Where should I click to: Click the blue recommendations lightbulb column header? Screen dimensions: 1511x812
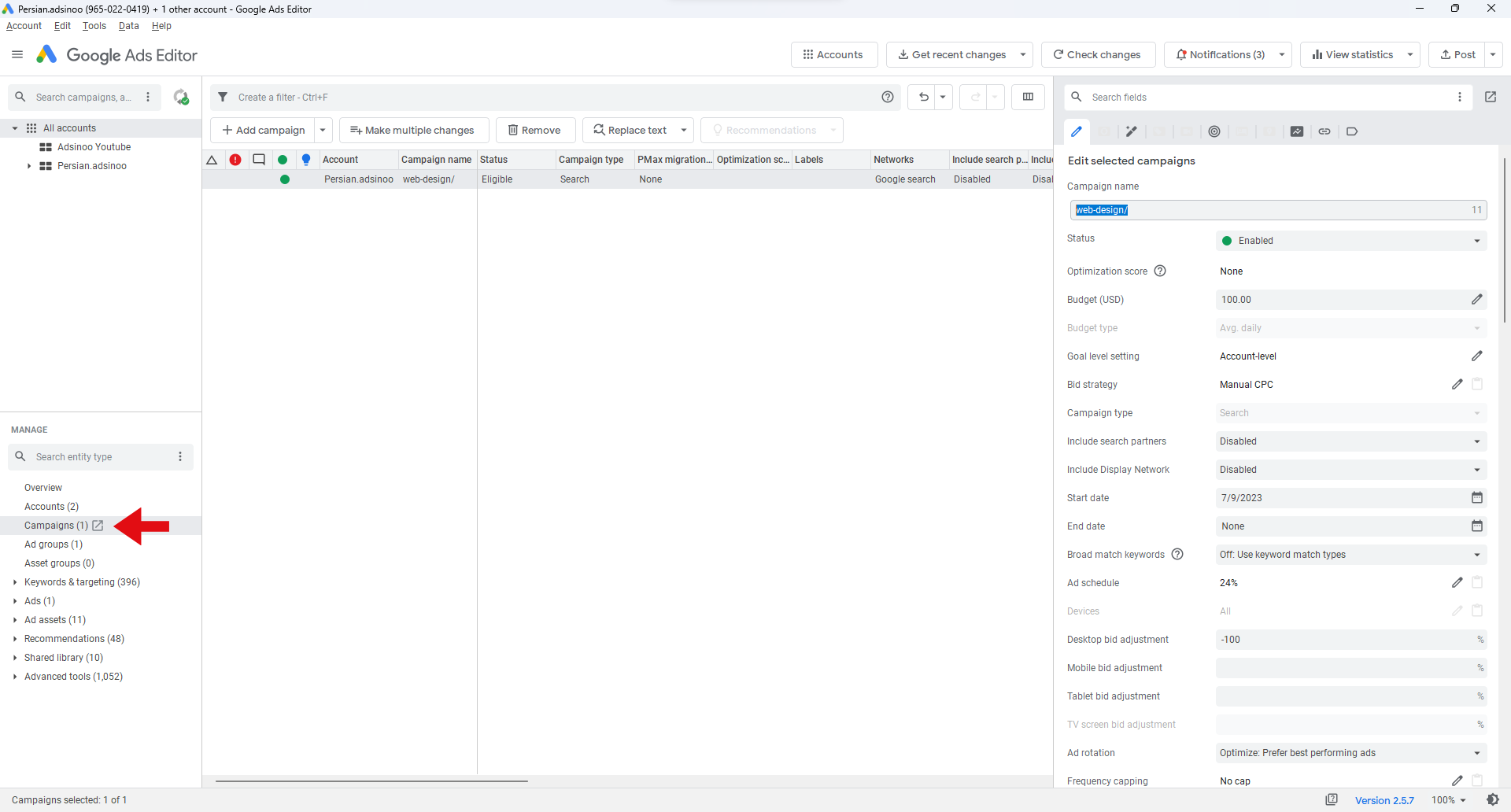click(306, 160)
